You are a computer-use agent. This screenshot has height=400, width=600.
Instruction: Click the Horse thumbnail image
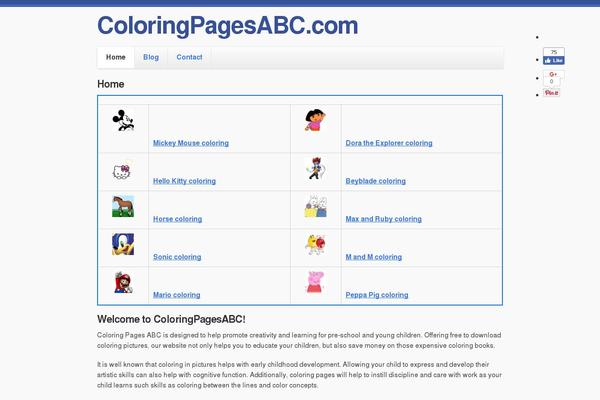click(x=123, y=206)
